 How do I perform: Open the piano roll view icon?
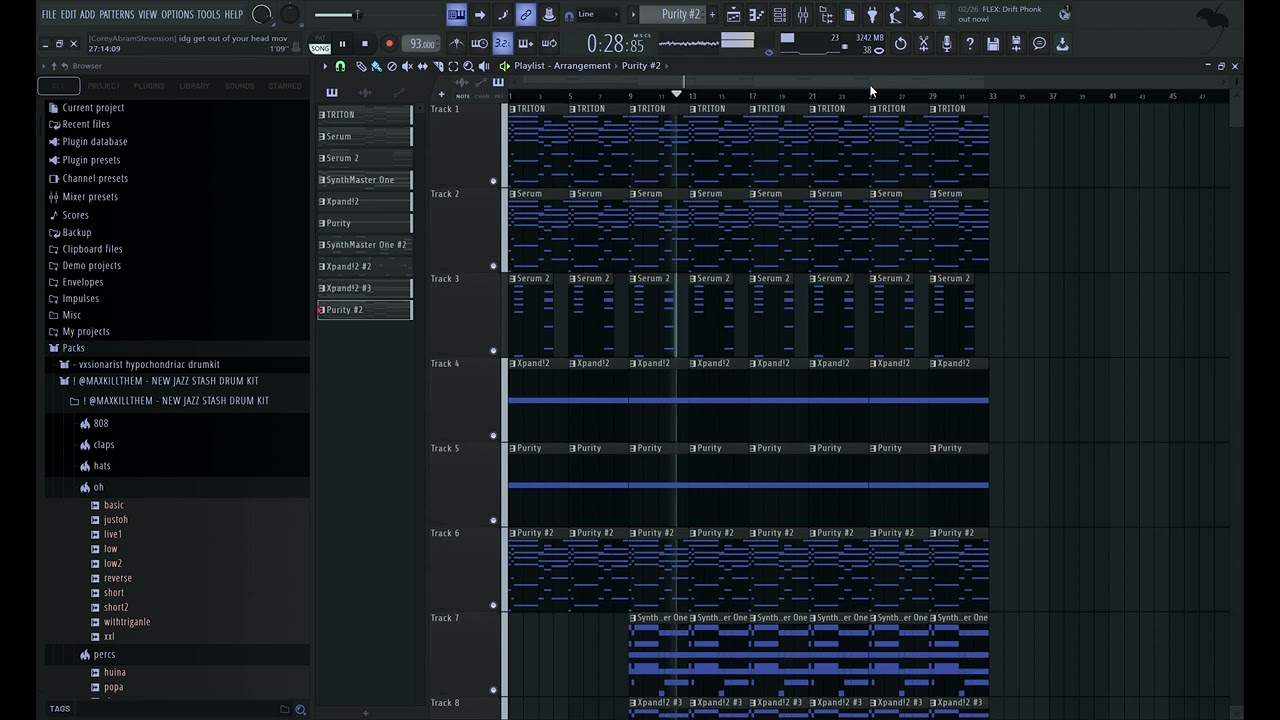tap(756, 15)
